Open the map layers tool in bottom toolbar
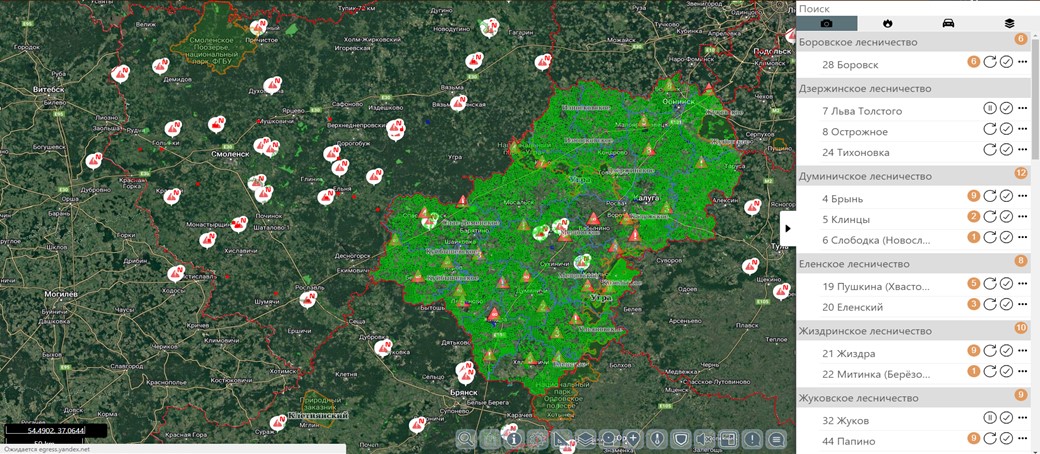Viewport: 1040px width, 454px height. coord(586,438)
